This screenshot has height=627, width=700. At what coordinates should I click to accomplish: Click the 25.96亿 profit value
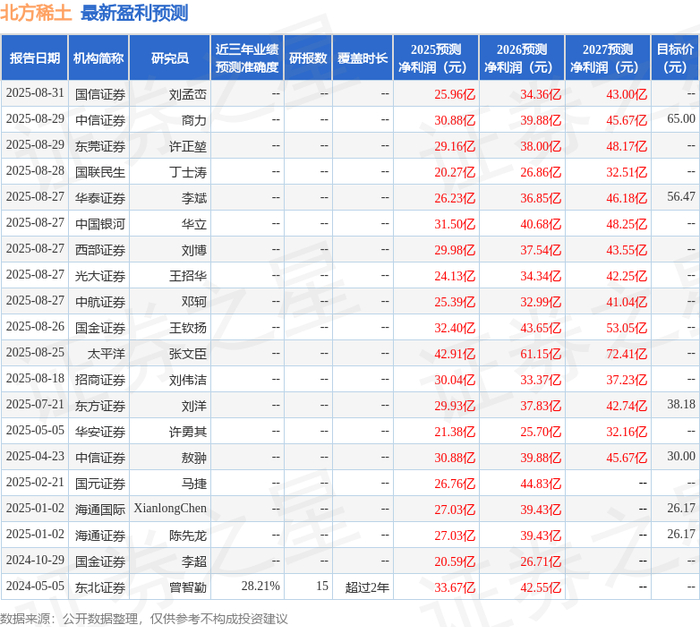[455, 94]
